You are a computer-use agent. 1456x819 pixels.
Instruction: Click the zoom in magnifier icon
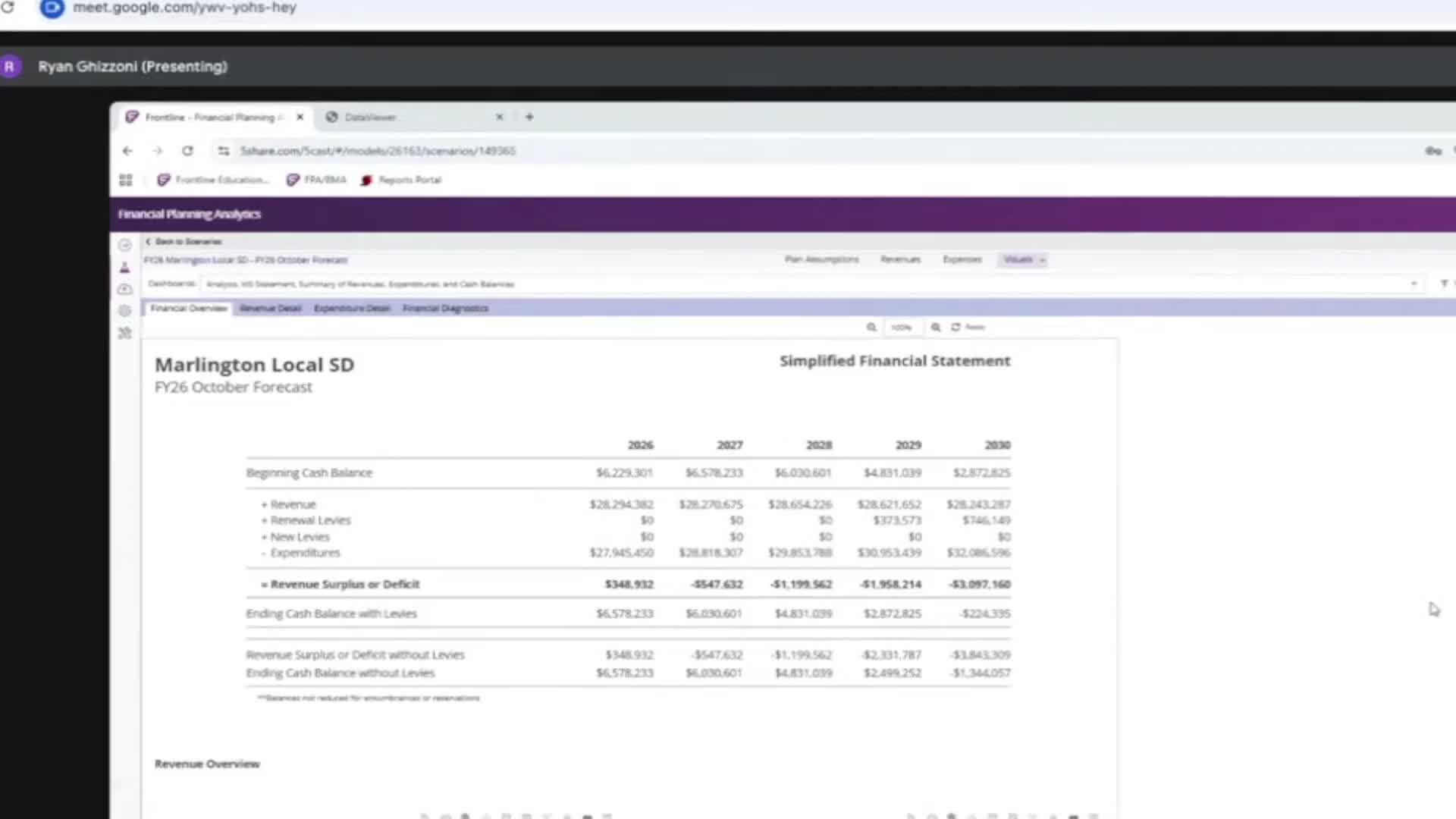(x=936, y=327)
